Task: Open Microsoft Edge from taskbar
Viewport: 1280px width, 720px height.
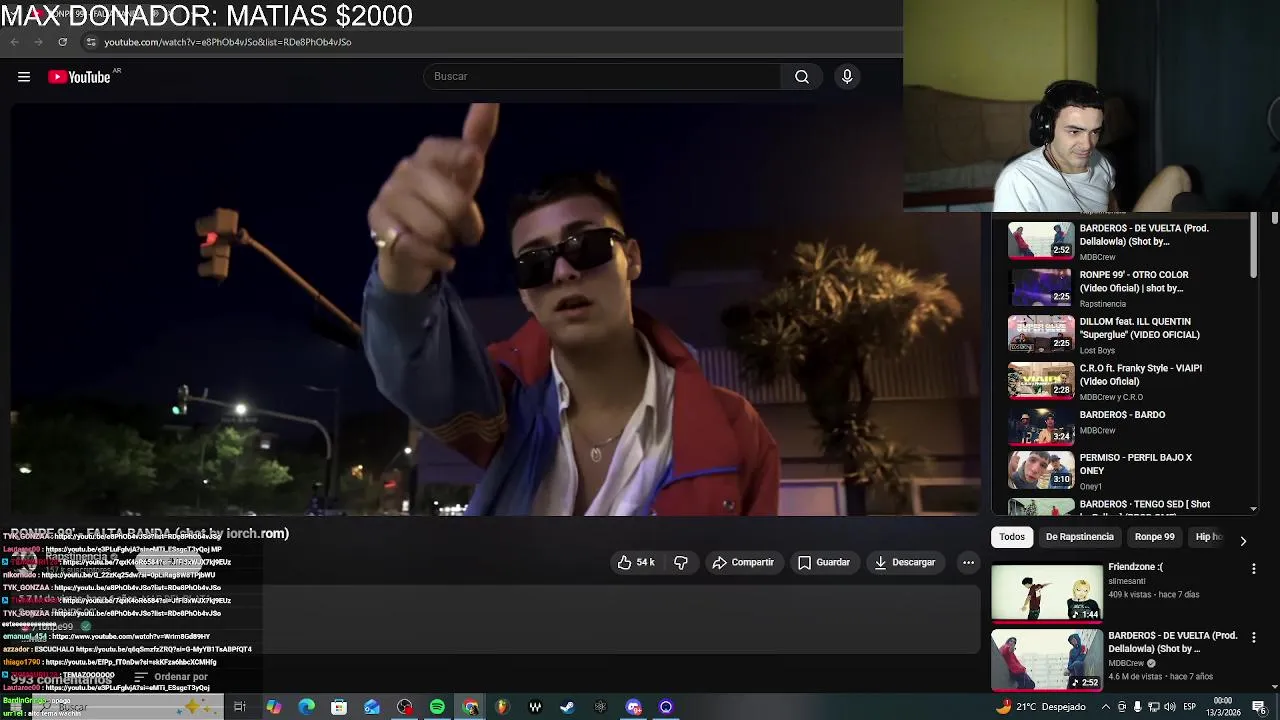Action: 306,707
